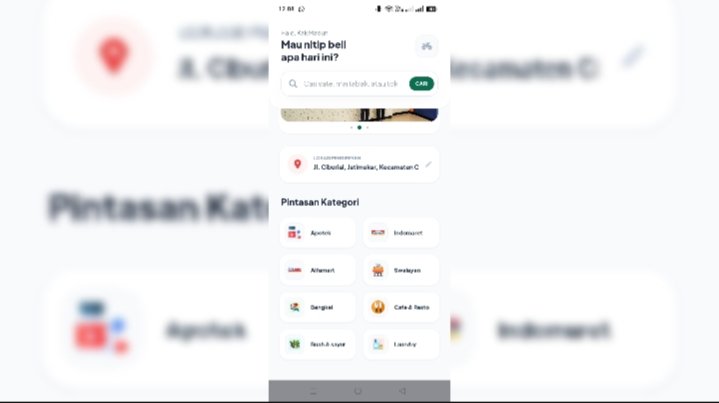Select the third banner carousel dot
The image size is (719, 403).
(x=367, y=127)
